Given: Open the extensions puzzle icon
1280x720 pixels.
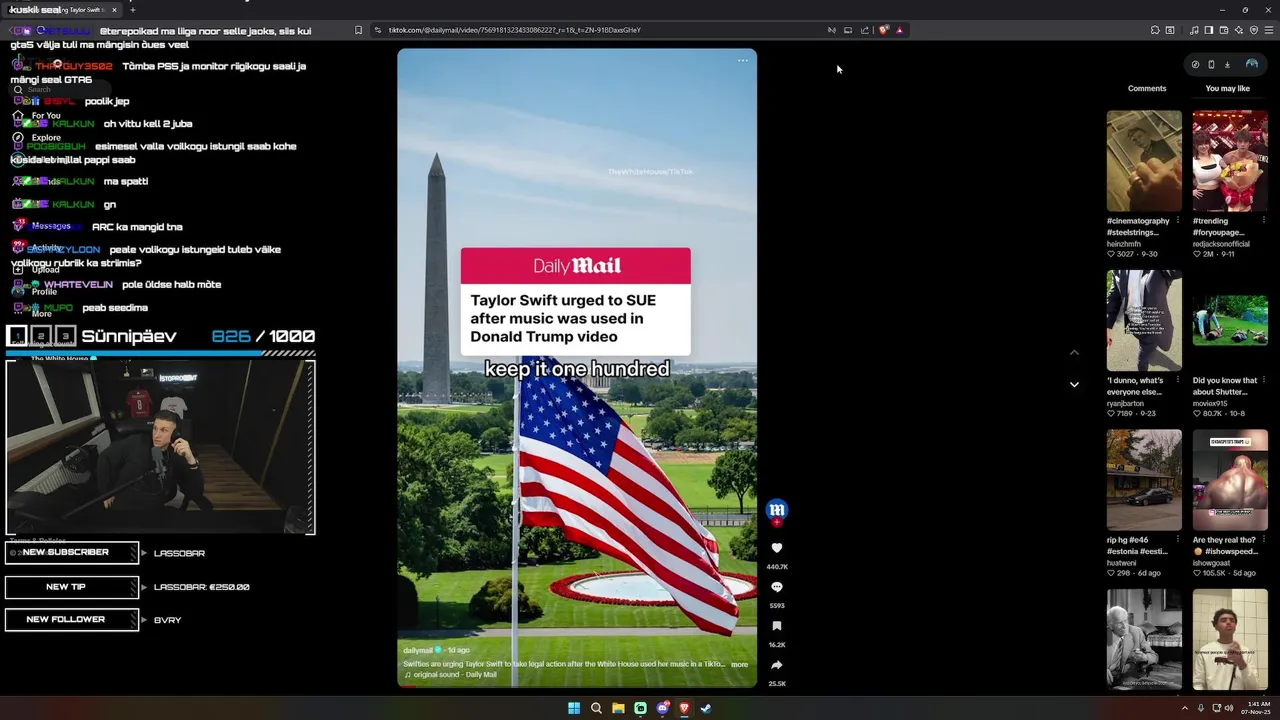Looking at the screenshot, I should point(1155,30).
